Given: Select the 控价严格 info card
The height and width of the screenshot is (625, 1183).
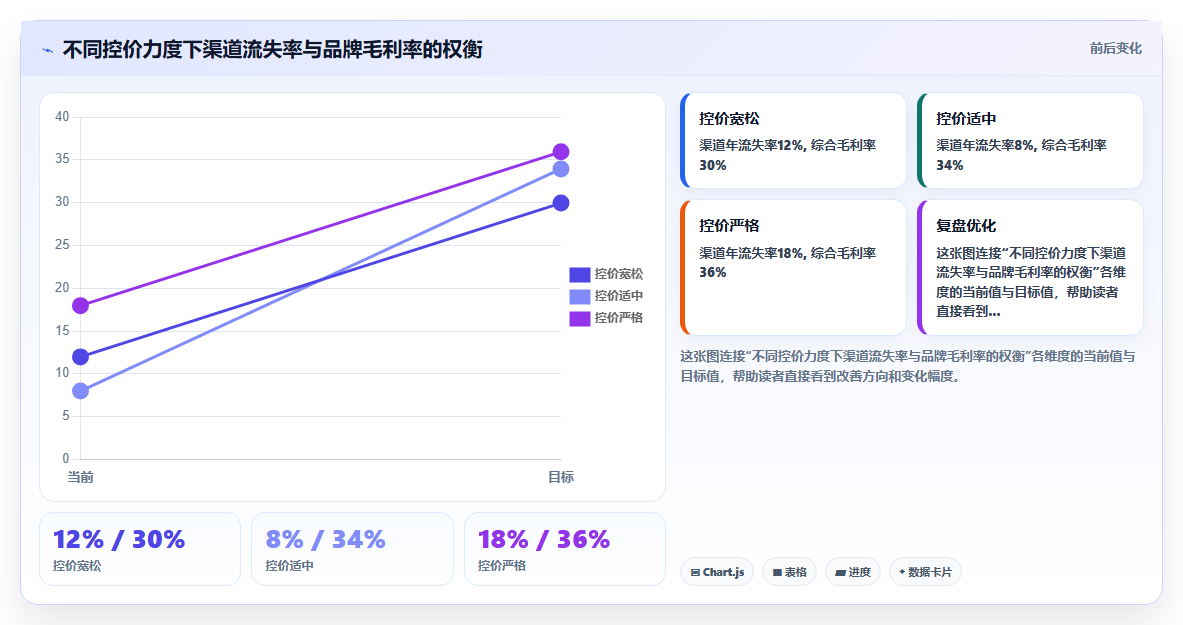Looking at the screenshot, I should (x=793, y=267).
